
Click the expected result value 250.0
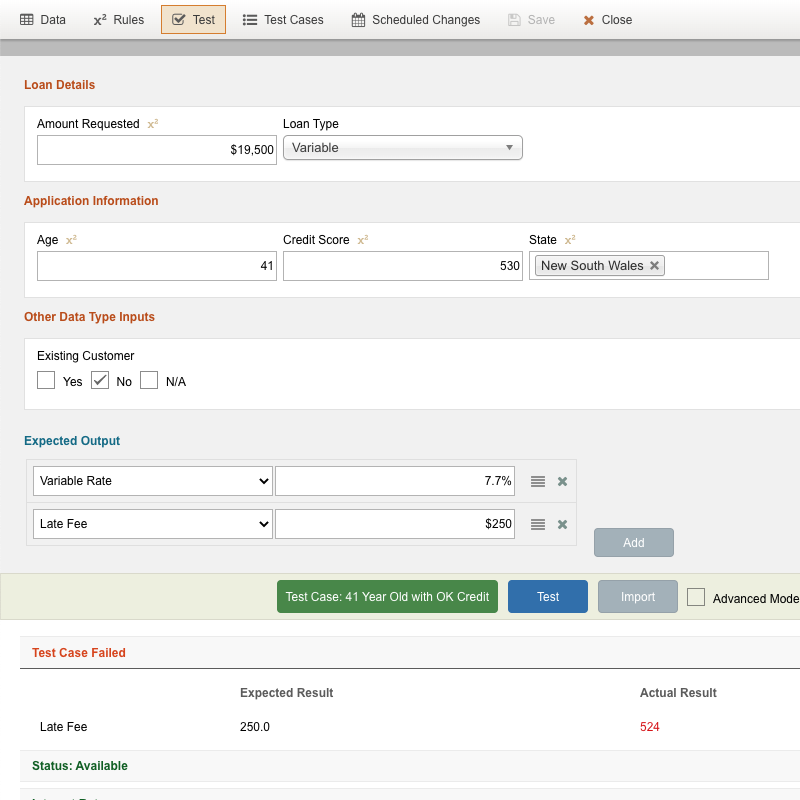(x=255, y=727)
